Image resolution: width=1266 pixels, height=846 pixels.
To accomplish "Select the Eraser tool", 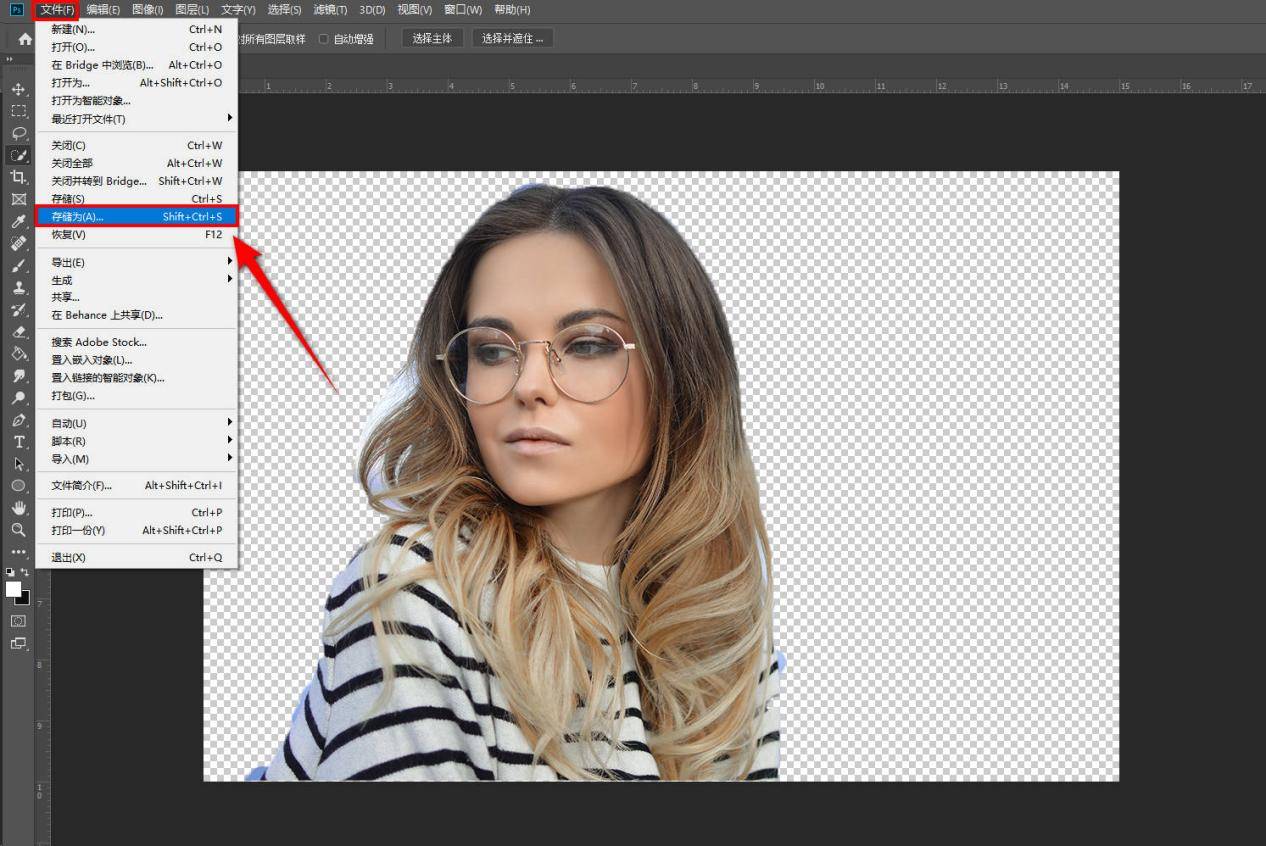I will (18, 331).
